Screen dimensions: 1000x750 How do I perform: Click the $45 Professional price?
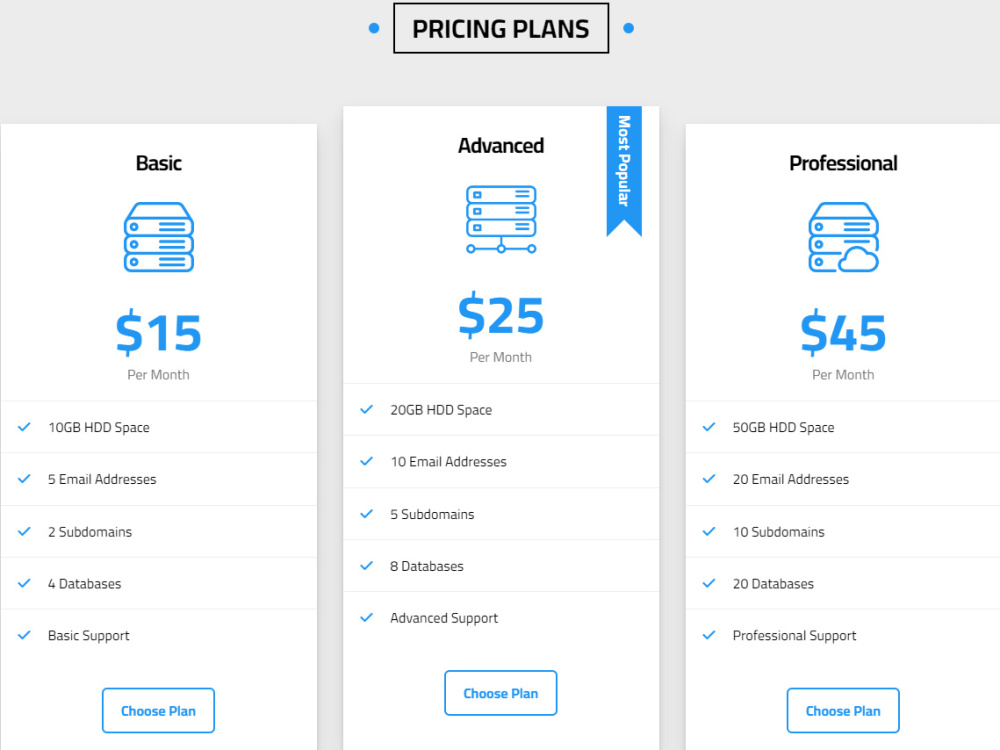[x=843, y=332]
